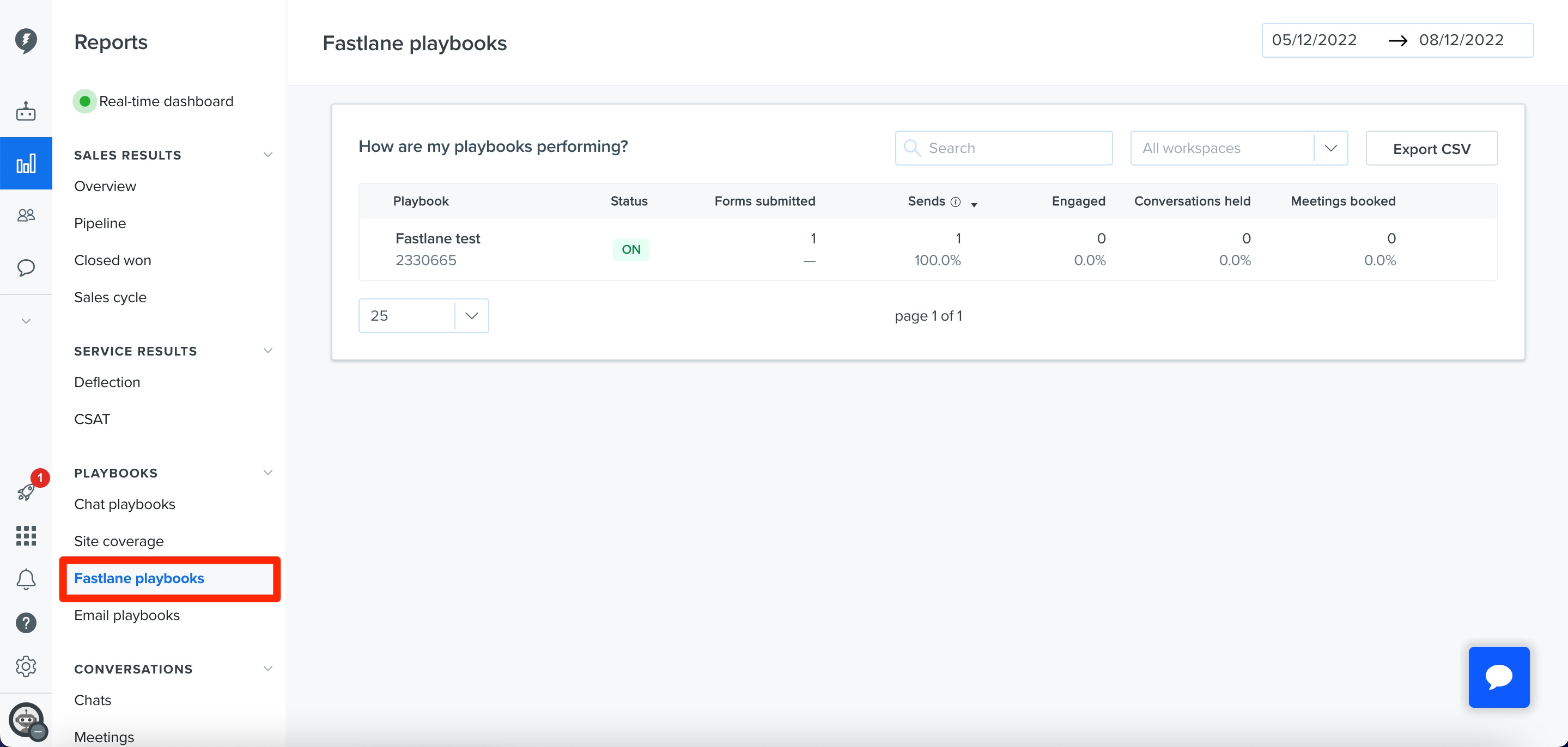
Task: Expand the sidebar chevron below chat icon
Action: click(26, 321)
